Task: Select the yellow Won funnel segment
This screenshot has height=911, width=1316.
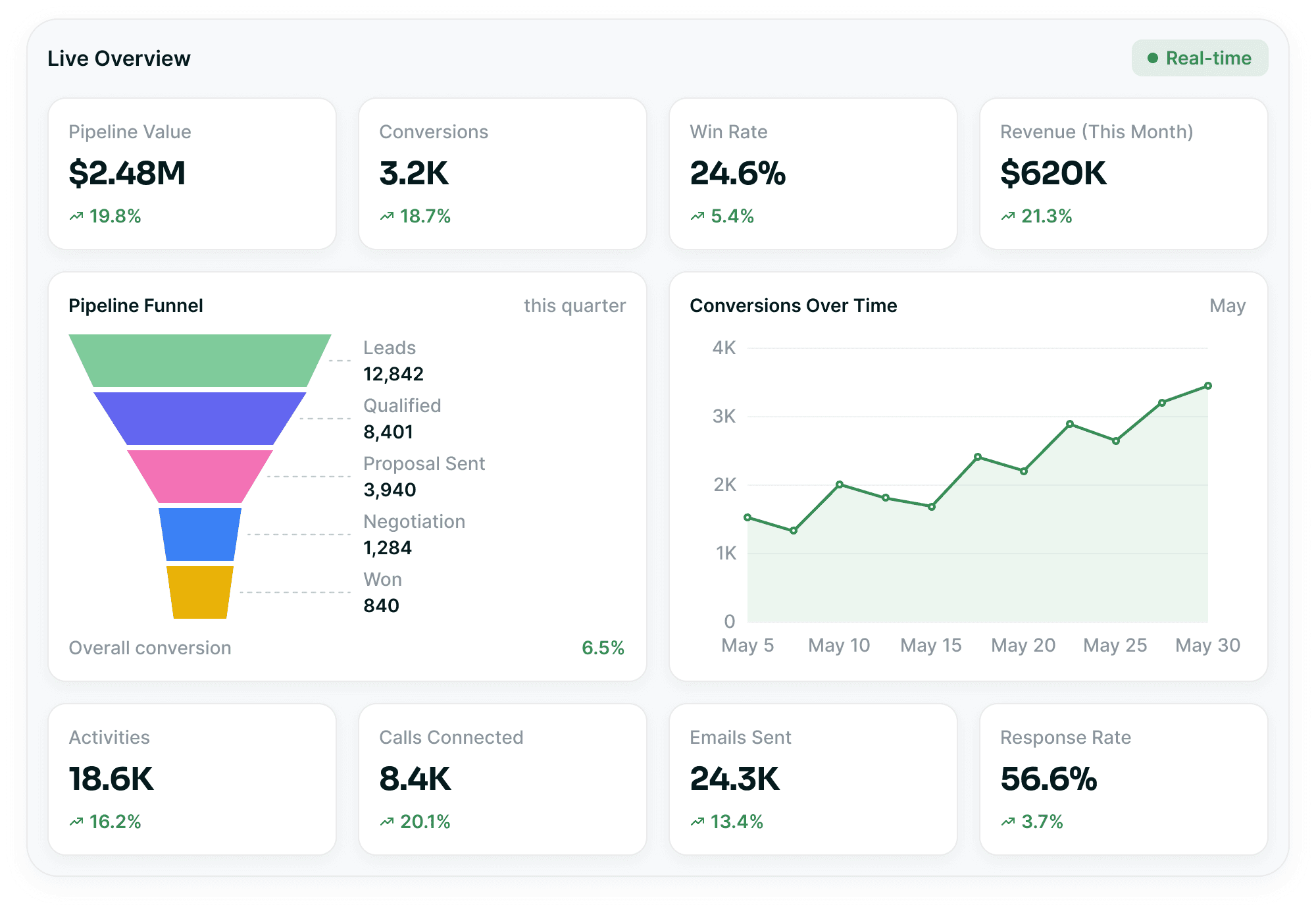Action: pos(200,592)
